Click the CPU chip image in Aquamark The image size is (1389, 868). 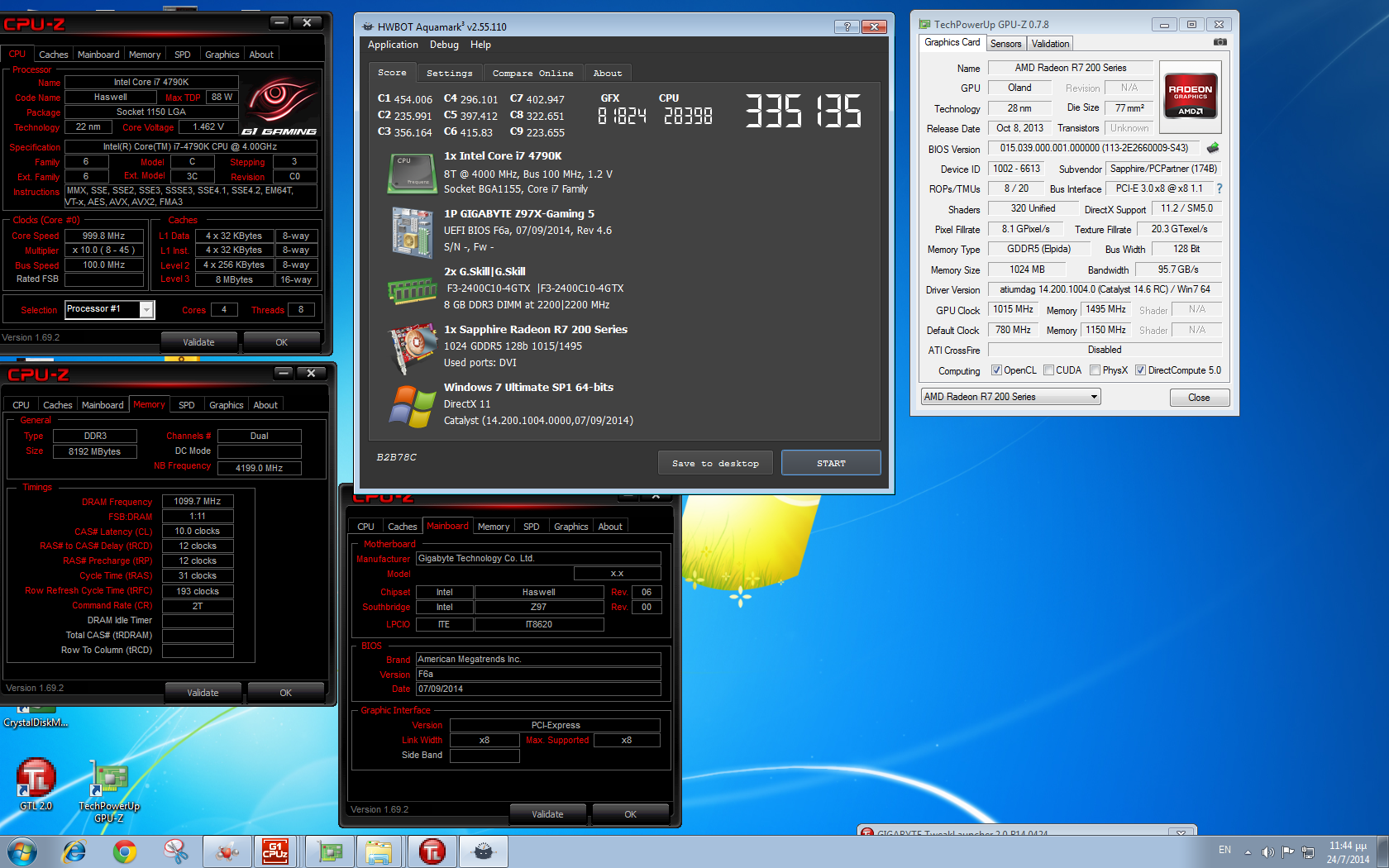tap(413, 173)
